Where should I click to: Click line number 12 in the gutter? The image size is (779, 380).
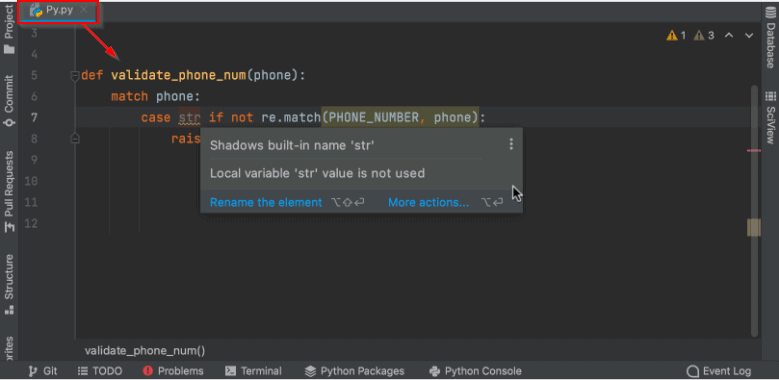(x=31, y=224)
